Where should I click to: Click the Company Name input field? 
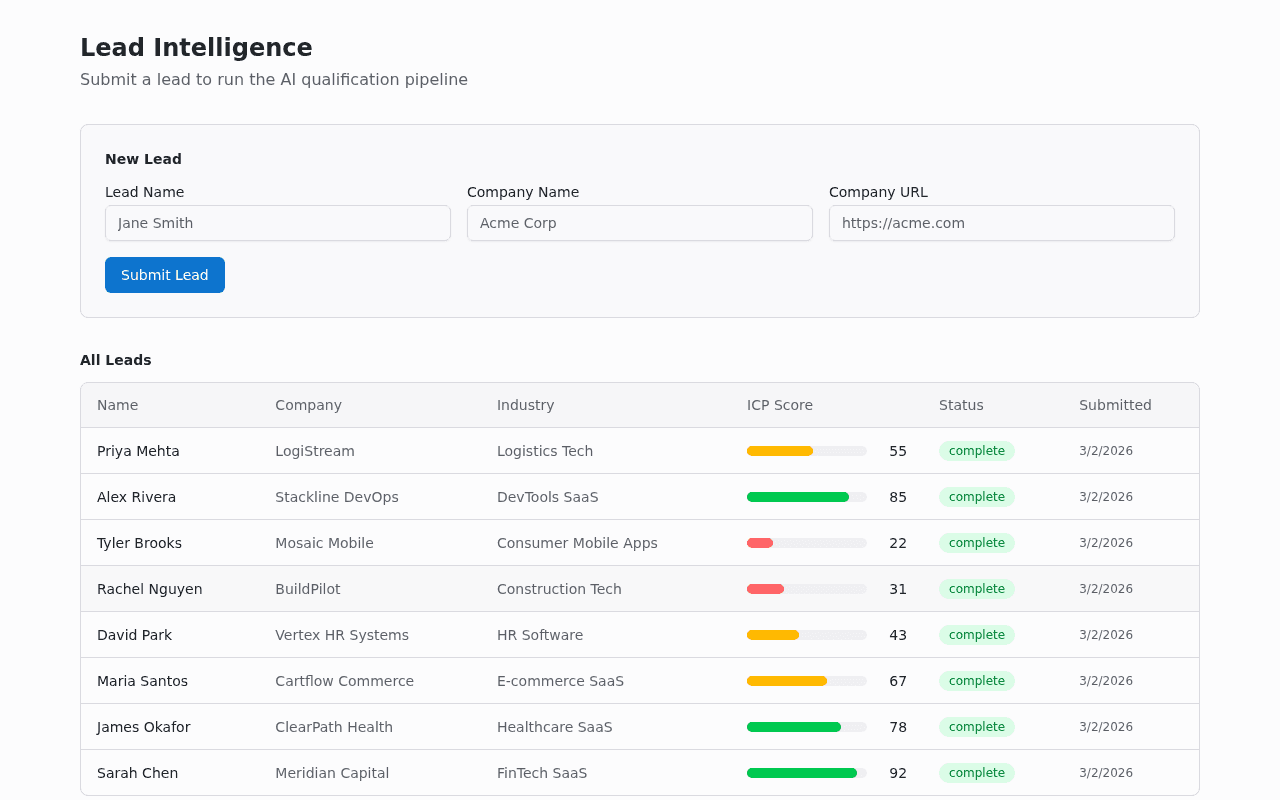pos(639,223)
